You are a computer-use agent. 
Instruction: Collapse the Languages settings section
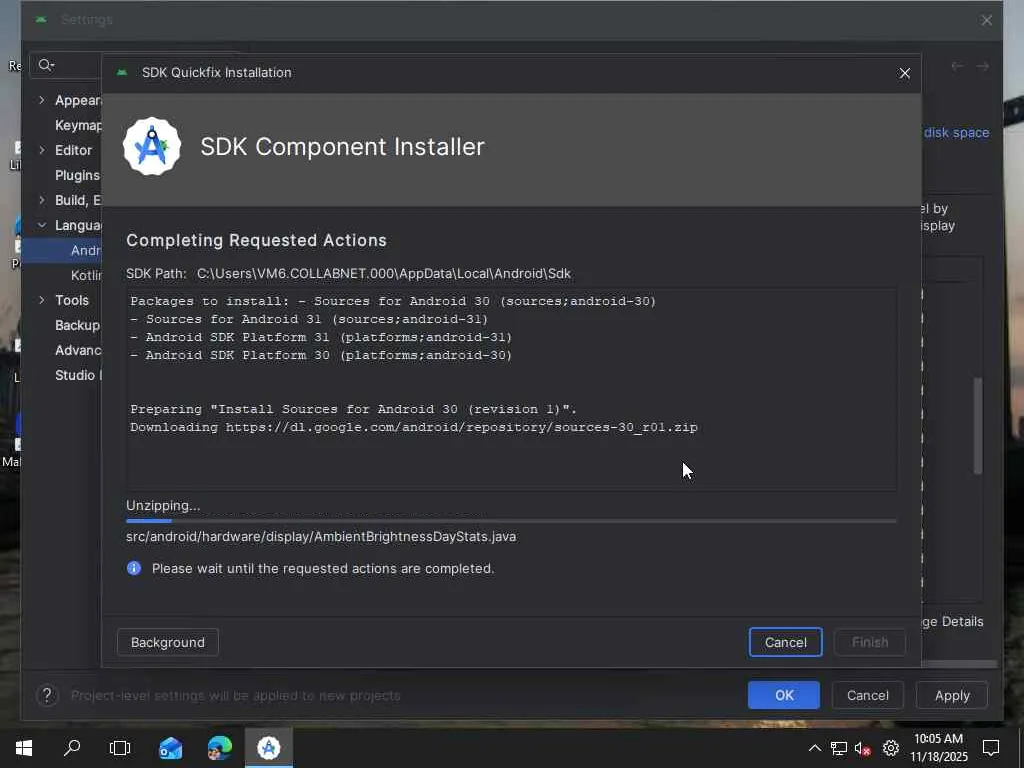tap(42, 225)
